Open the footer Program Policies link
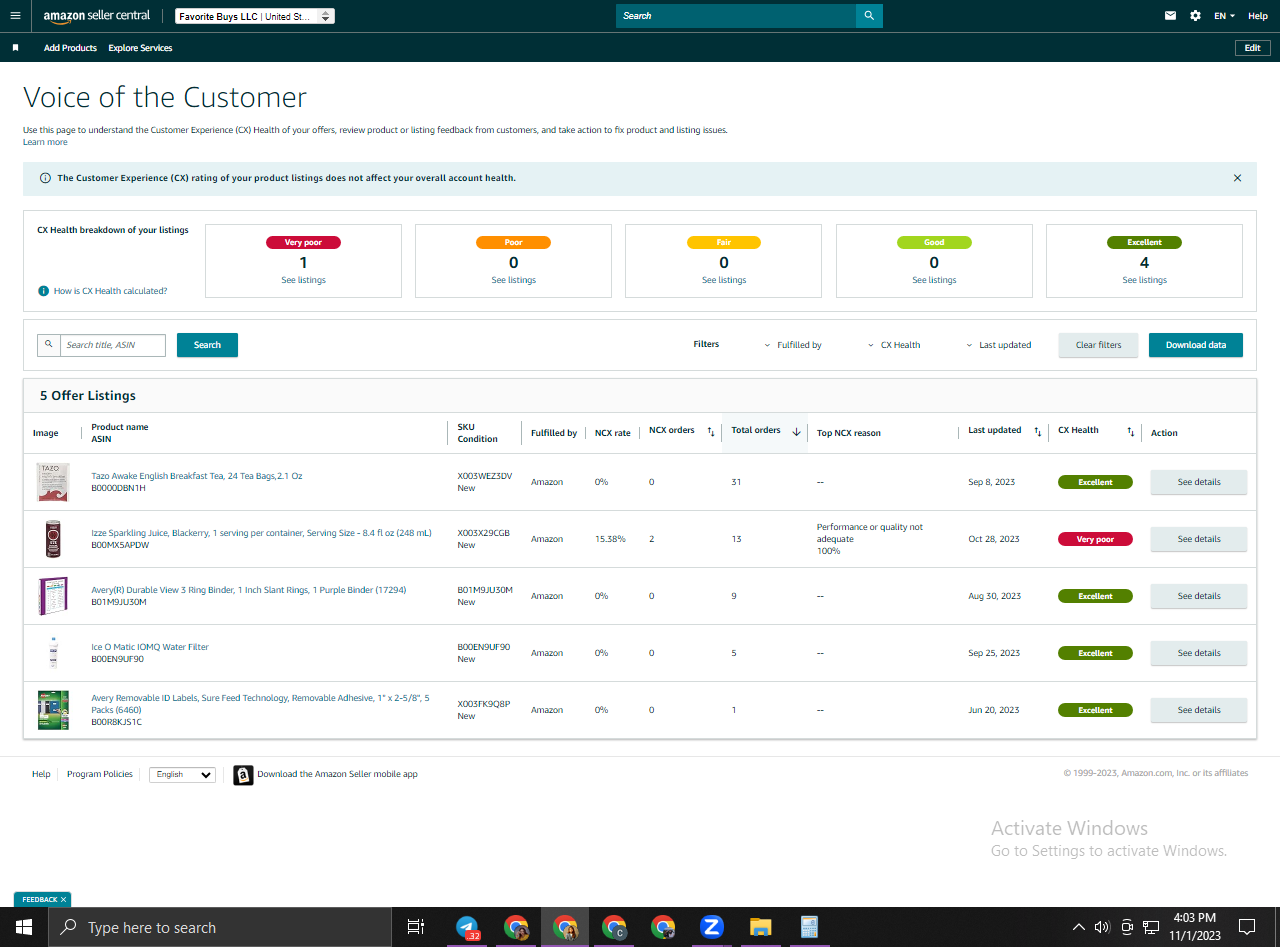The image size is (1280, 947). click(100, 774)
